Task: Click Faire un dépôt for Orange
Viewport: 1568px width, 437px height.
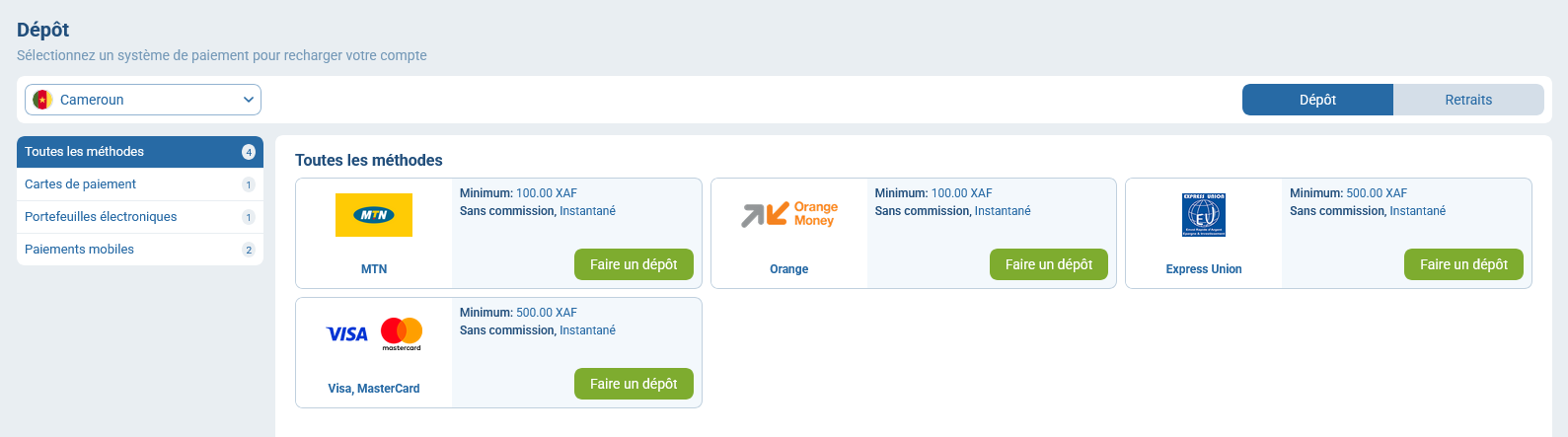Action: [1049, 264]
